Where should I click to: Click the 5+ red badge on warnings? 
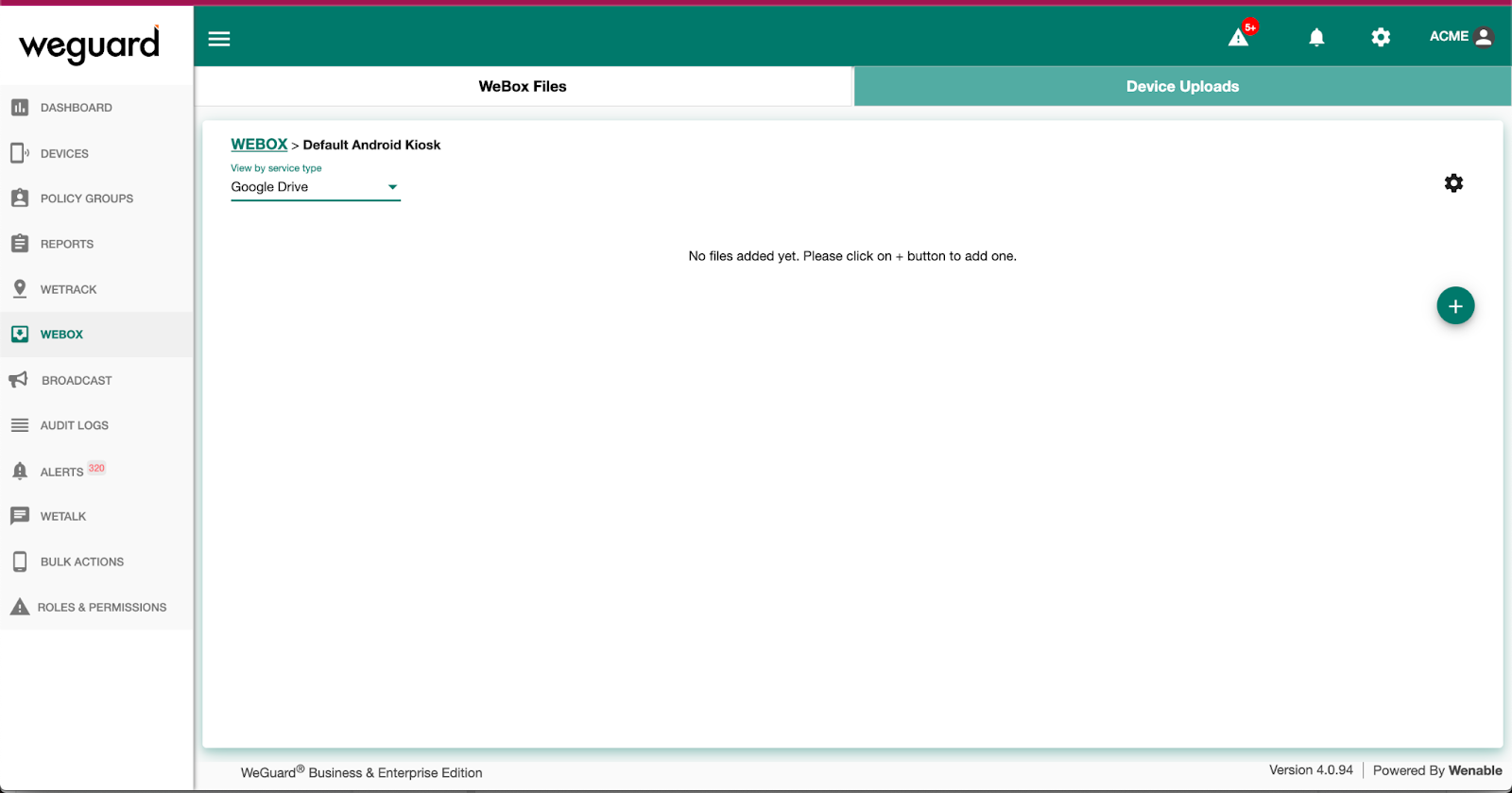click(x=1250, y=27)
